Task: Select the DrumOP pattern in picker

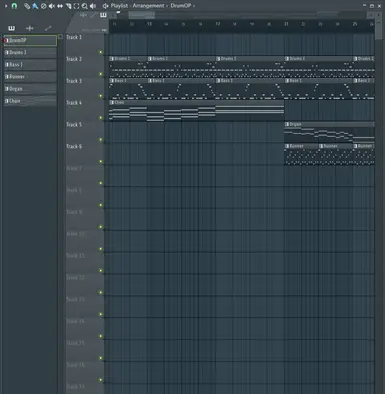Action: [x=30, y=40]
